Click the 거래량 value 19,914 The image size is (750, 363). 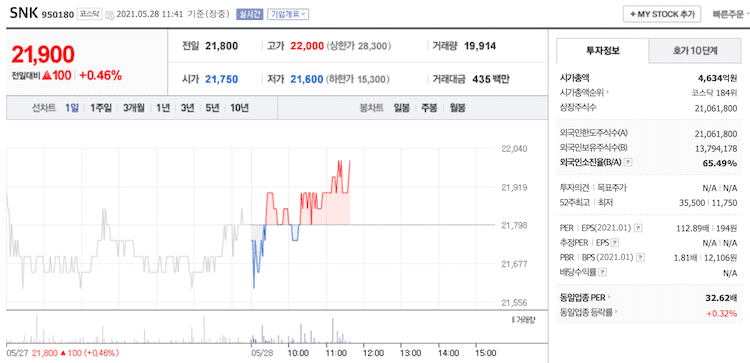[x=480, y=46]
